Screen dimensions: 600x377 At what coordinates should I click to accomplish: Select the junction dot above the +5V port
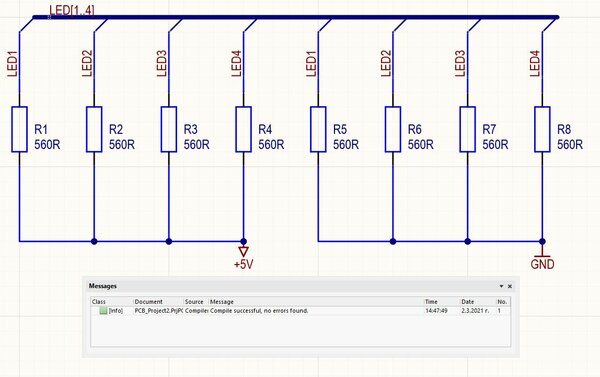coord(243,242)
